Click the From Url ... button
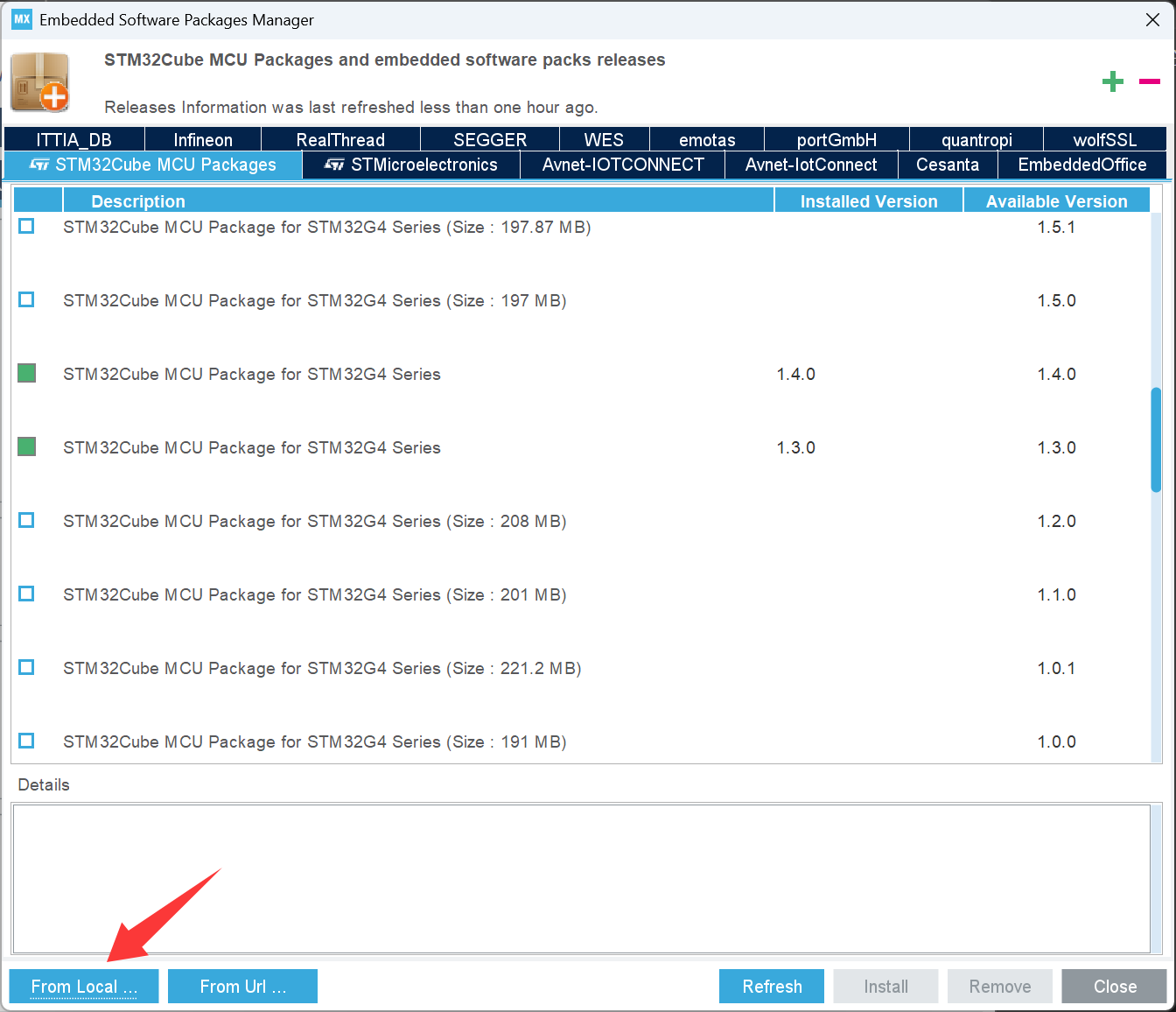The height and width of the screenshot is (1012, 1176). (x=242, y=986)
